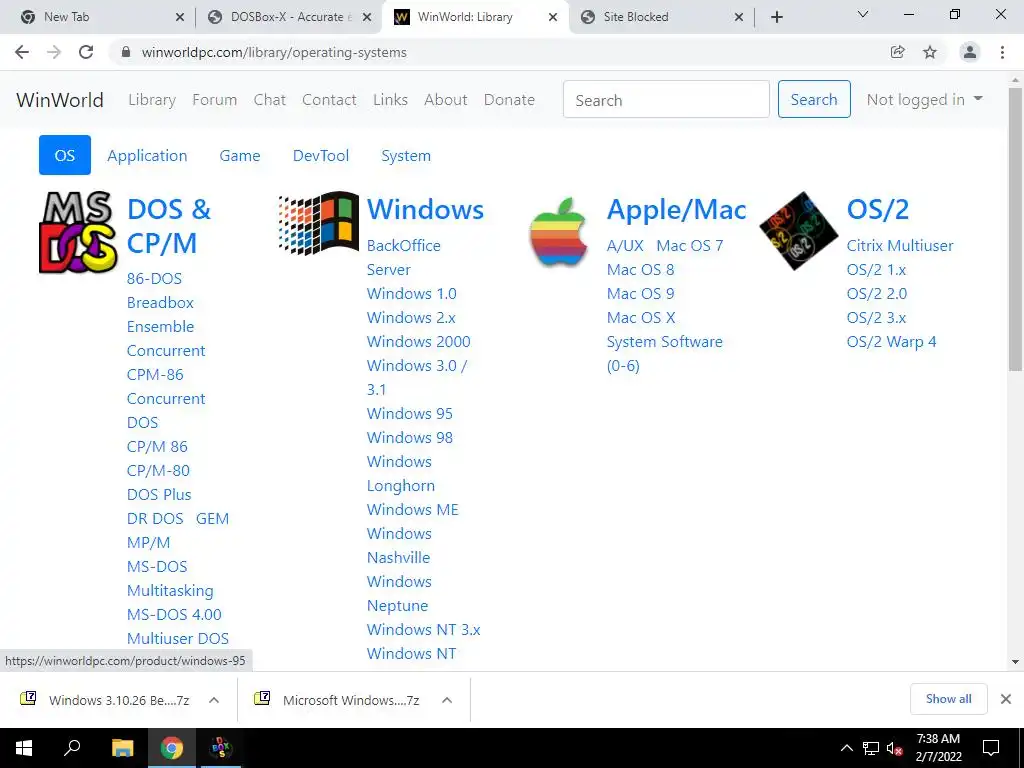Bookmark page with star icon
Screen dimensions: 1024x768
[x=930, y=52]
